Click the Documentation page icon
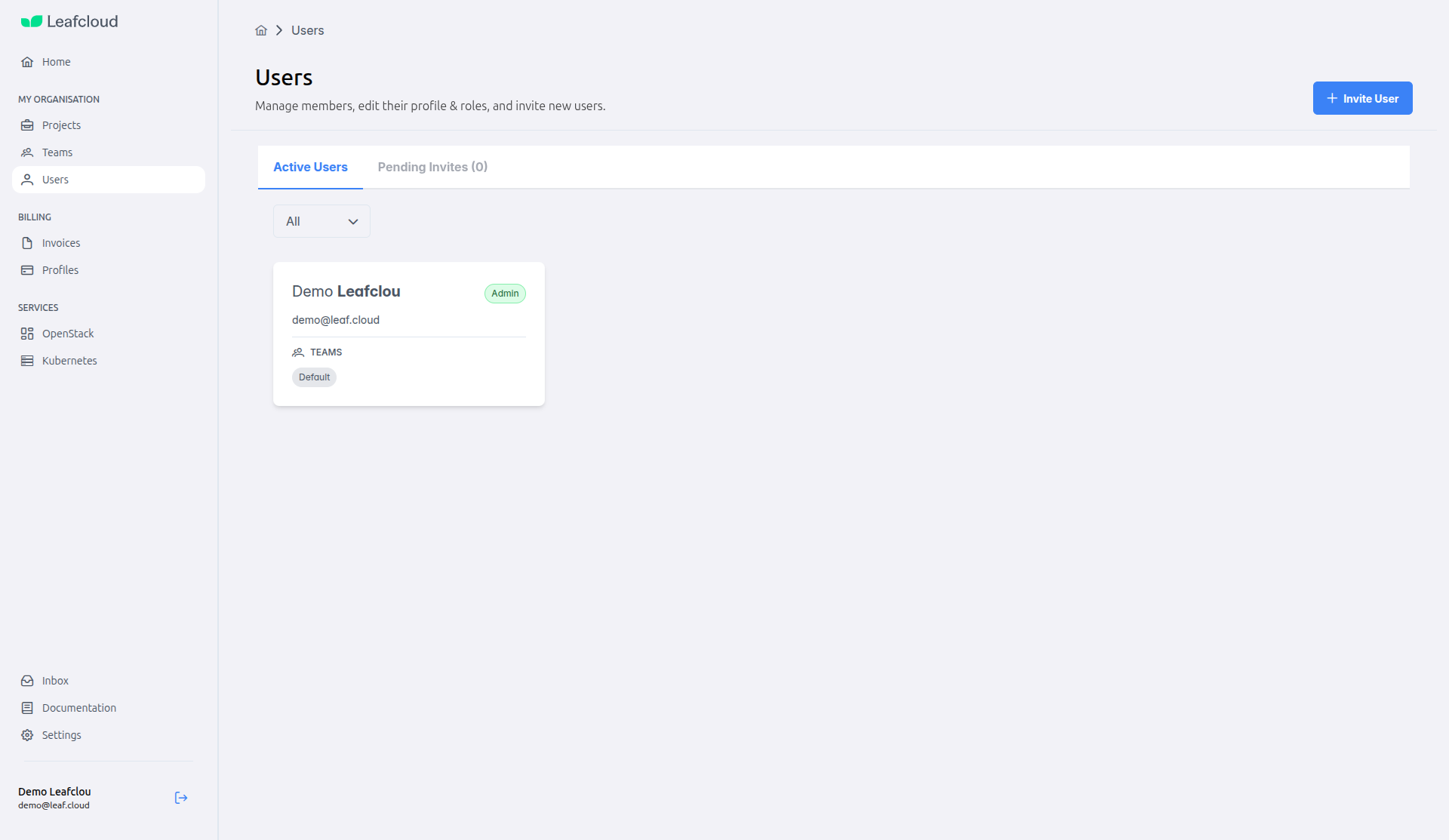This screenshot has height=840, width=1449. pos(27,708)
